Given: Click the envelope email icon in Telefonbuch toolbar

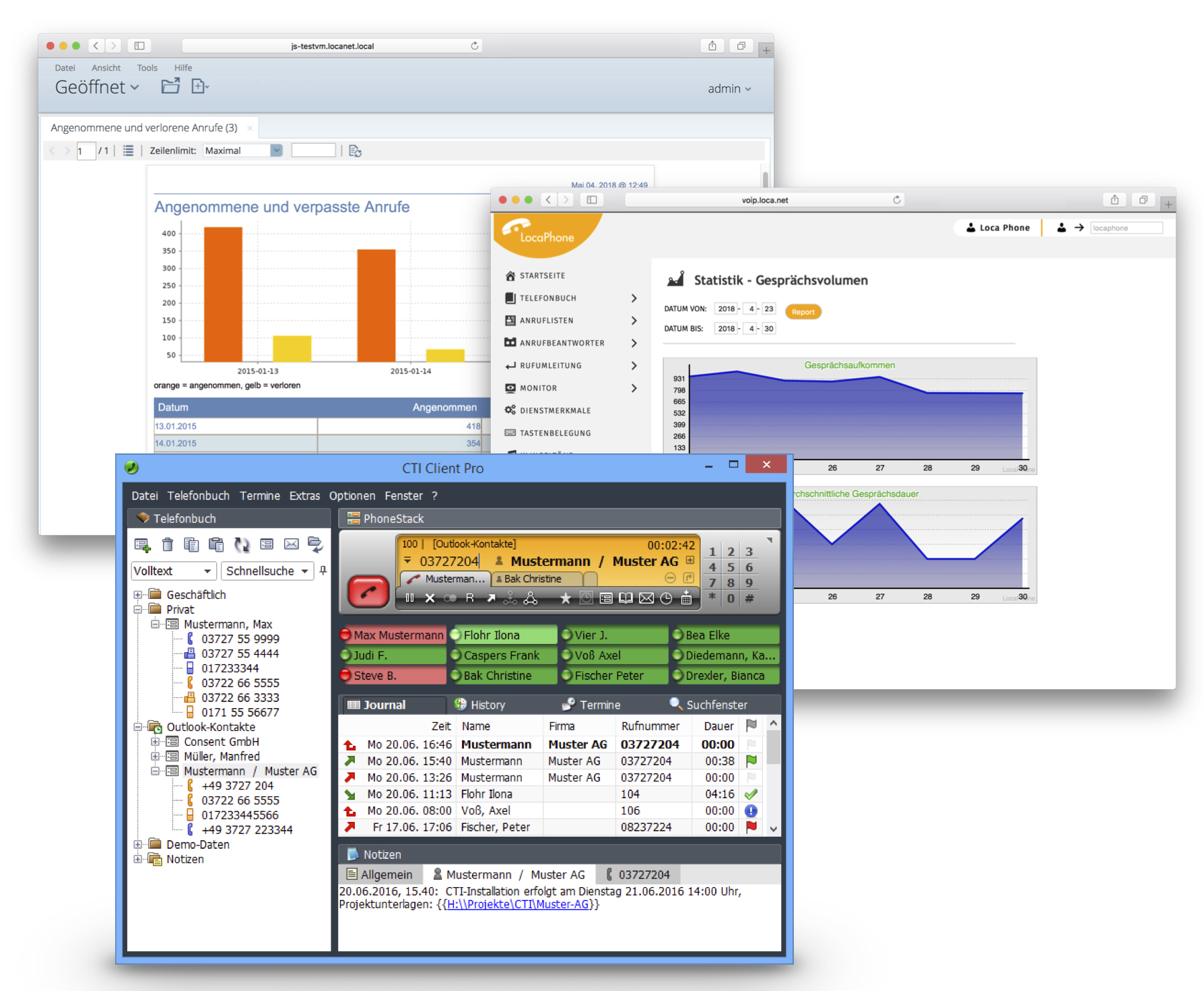Looking at the screenshot, I should click(x=291, y=544).
